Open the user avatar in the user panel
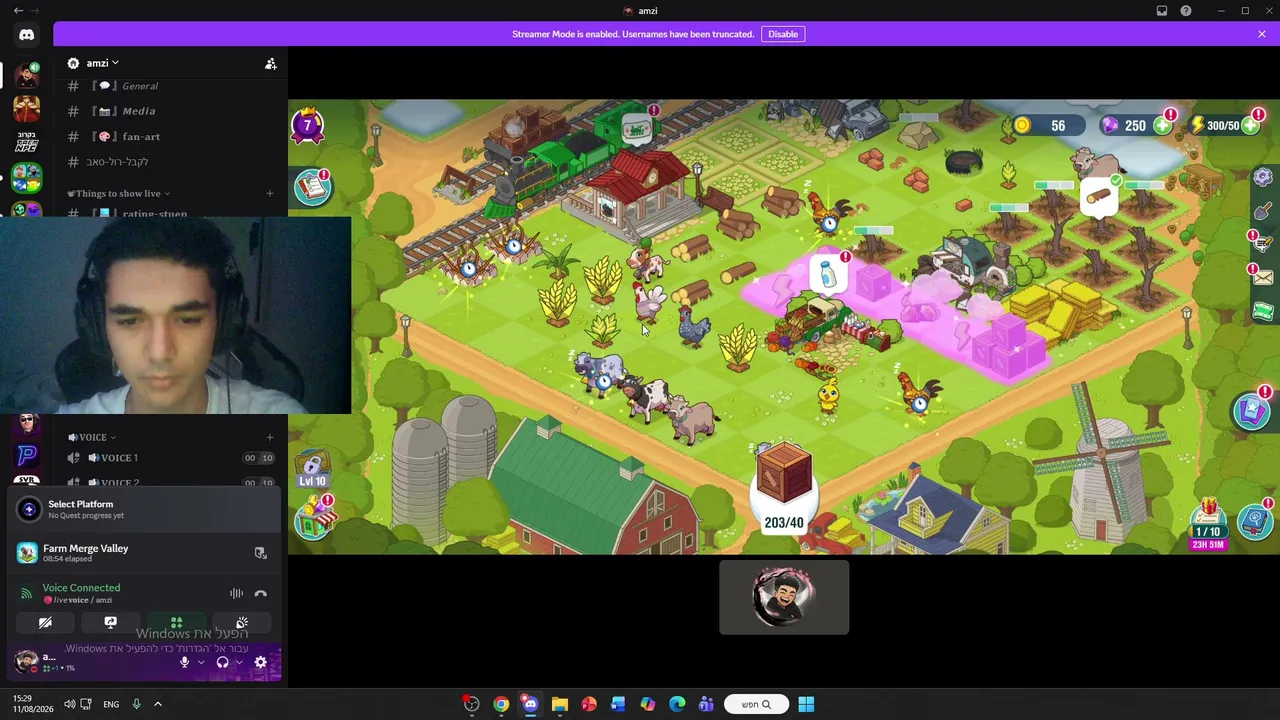Image resolution: width=1280 pixels, height=720 pixels. point(27,661)
